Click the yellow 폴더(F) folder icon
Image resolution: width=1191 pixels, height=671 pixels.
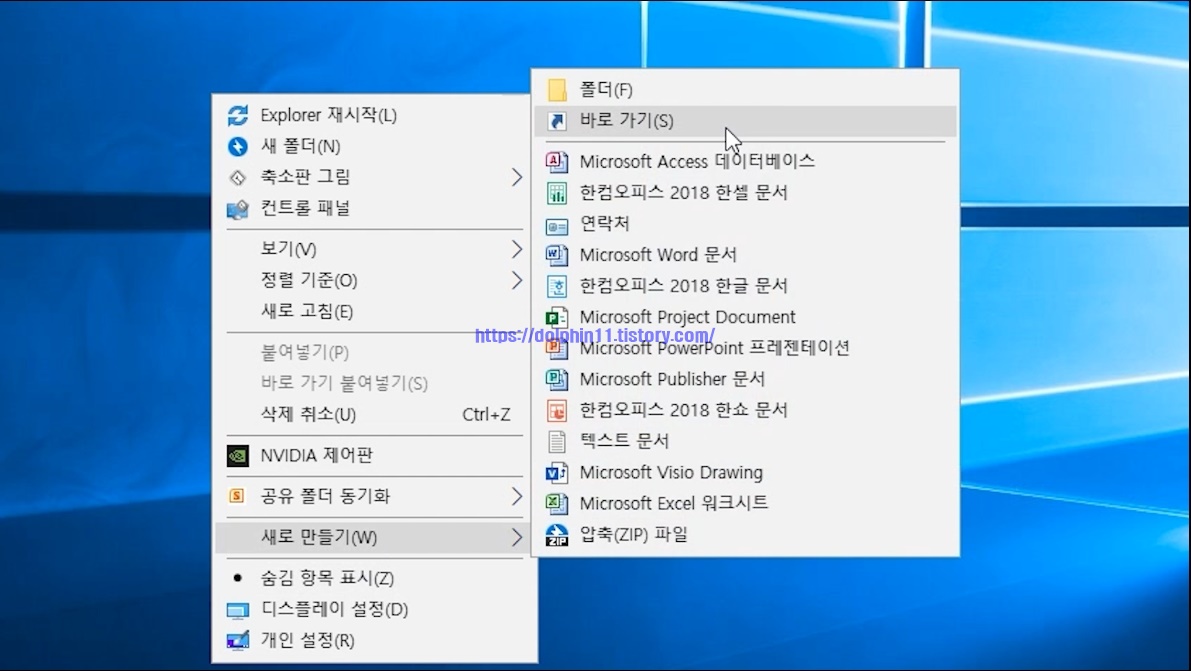coord(557,90)
